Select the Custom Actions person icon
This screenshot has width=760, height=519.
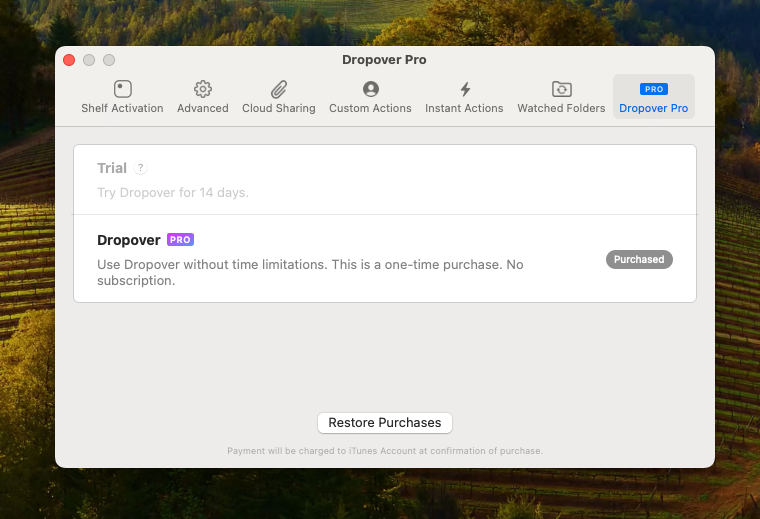[x=370, y=97]
